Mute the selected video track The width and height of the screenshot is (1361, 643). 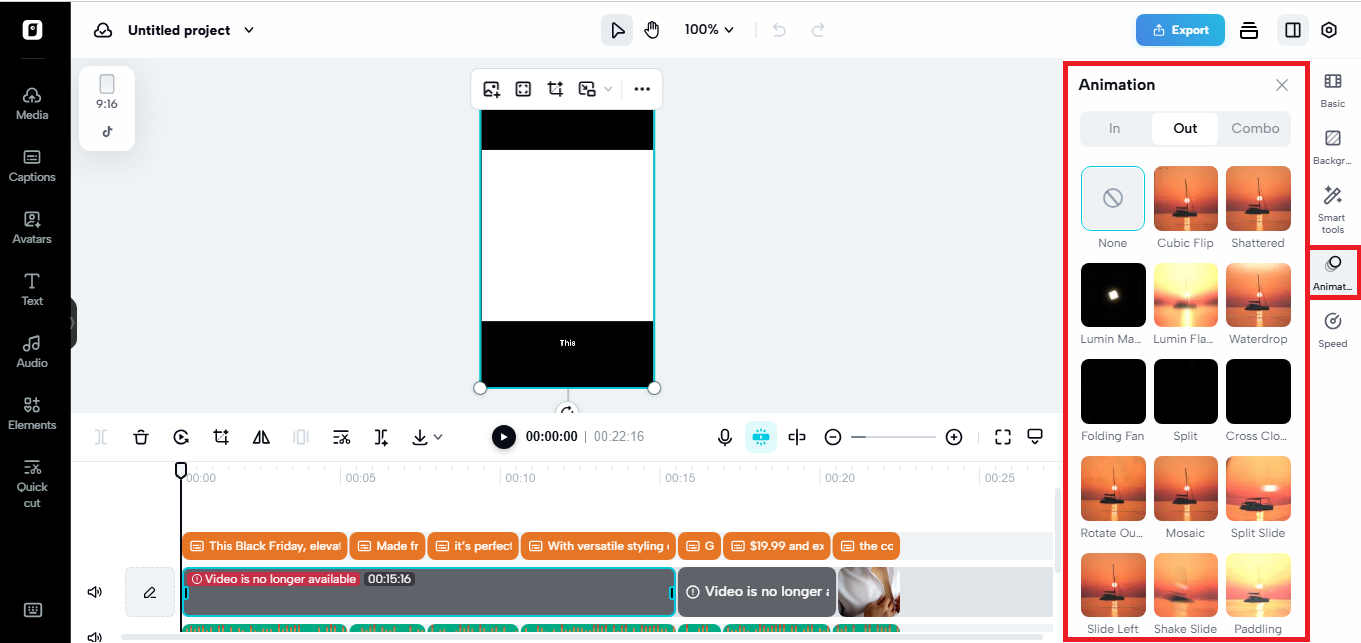tap(94, 592)
